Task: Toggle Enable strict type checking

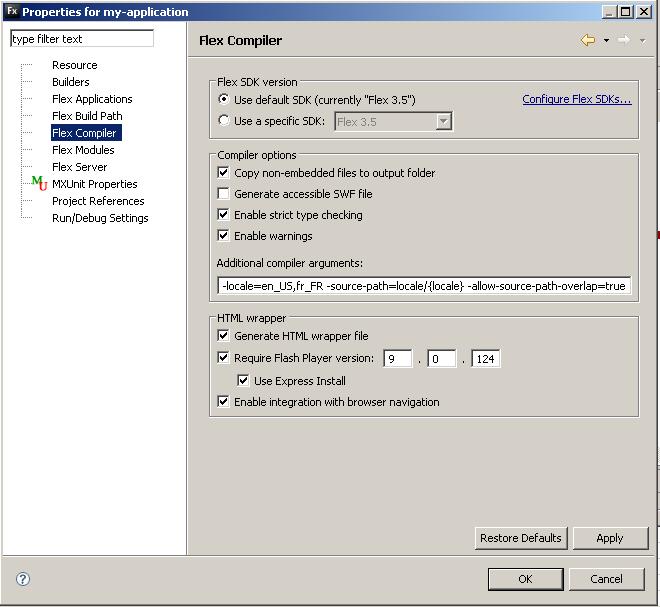Action: coord(223,214)
